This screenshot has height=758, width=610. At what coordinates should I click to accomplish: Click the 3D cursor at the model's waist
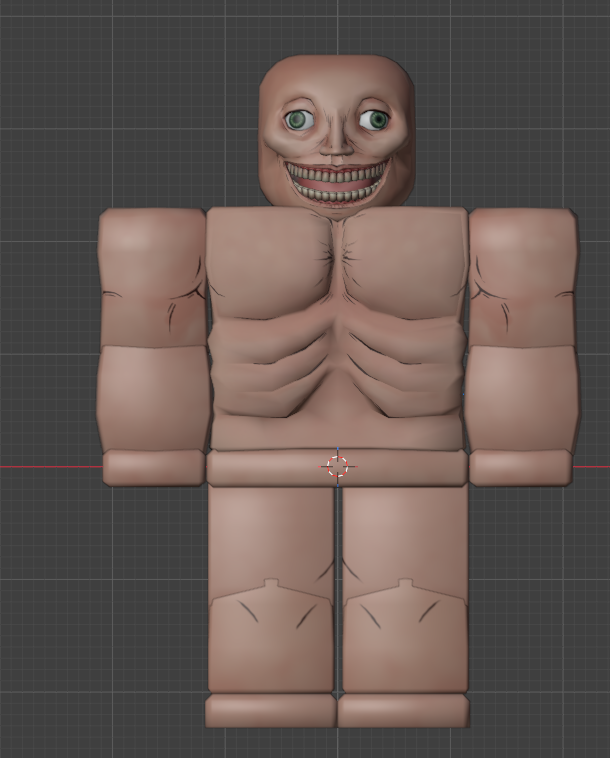click(337, 466)
